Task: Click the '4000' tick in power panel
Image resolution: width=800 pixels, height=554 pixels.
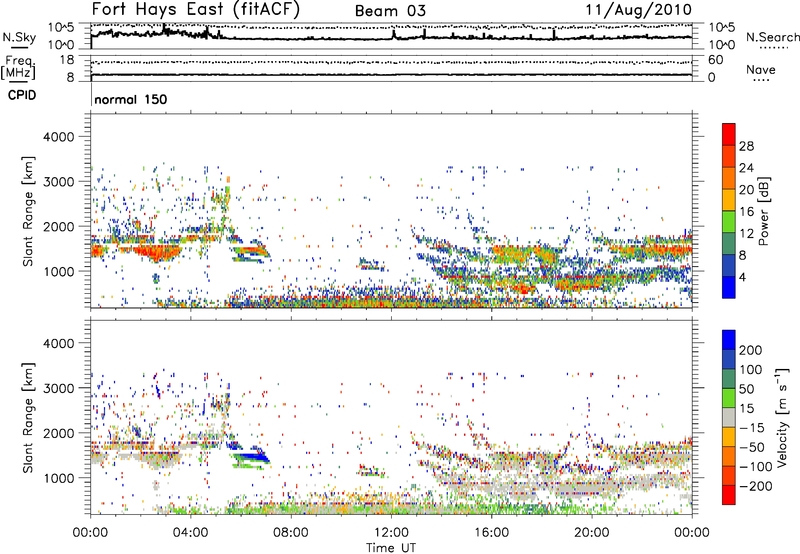Action: [x=59, y=137]
